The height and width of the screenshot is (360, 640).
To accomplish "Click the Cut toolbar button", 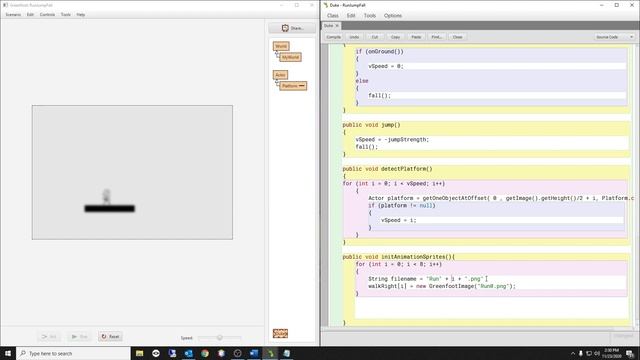I will coord(375,37).
